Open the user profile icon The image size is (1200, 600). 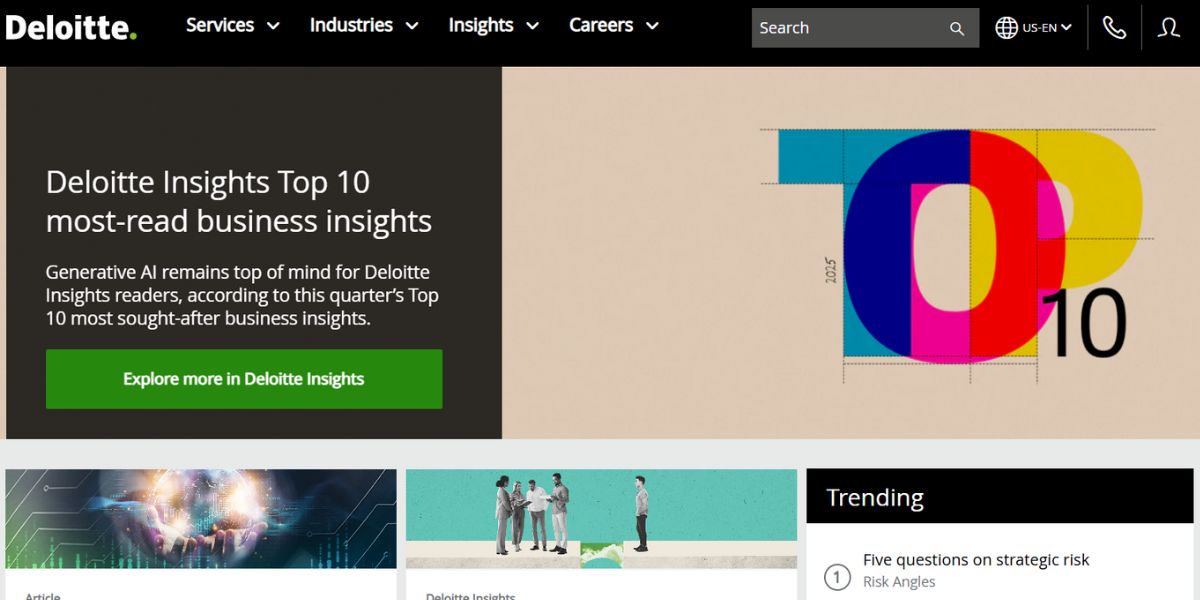[x=1168, y=28]
